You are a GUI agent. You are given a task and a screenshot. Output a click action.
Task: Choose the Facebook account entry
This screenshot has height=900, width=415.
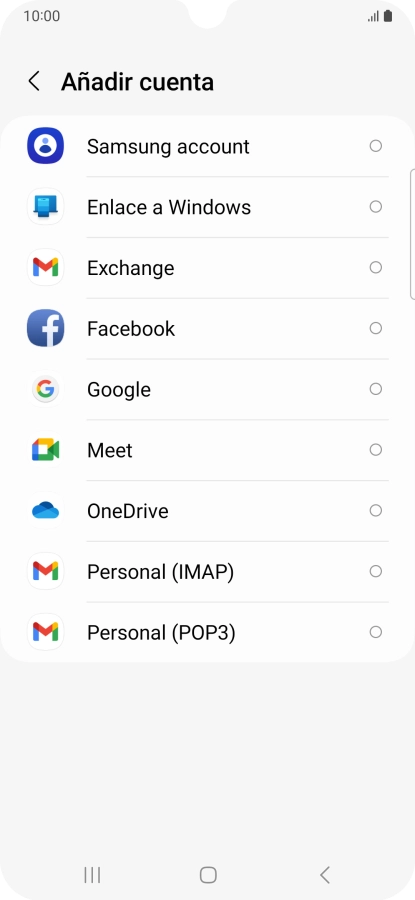pos(207,328)
